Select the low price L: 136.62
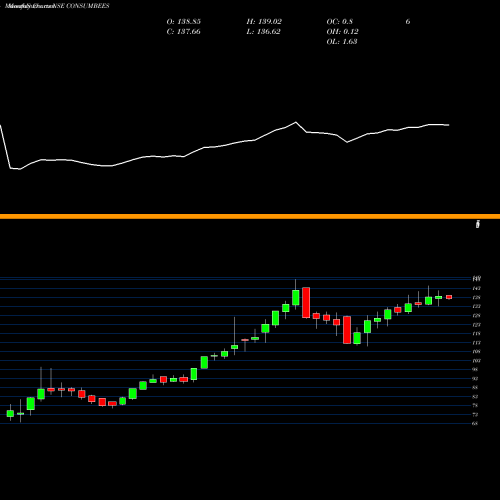The width and height of the screenshot is (500, 500). click(263, 32)
